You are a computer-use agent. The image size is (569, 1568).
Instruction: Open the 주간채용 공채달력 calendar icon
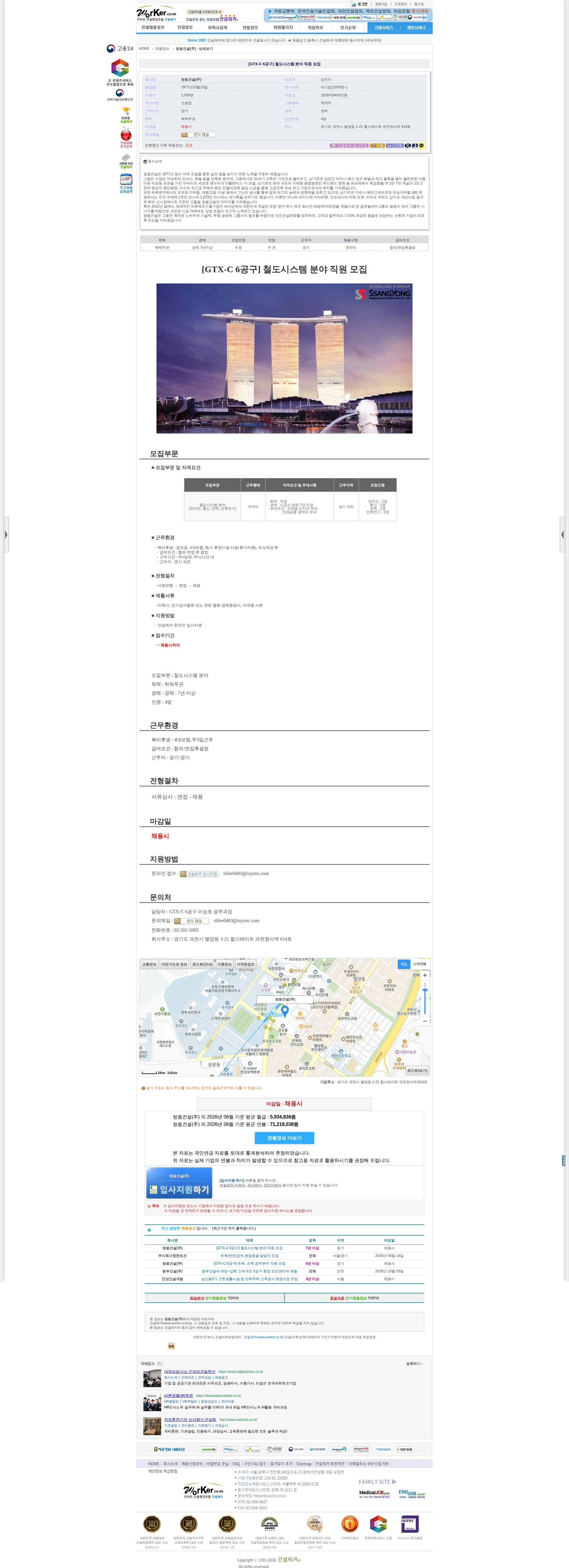tap(126, 184)
